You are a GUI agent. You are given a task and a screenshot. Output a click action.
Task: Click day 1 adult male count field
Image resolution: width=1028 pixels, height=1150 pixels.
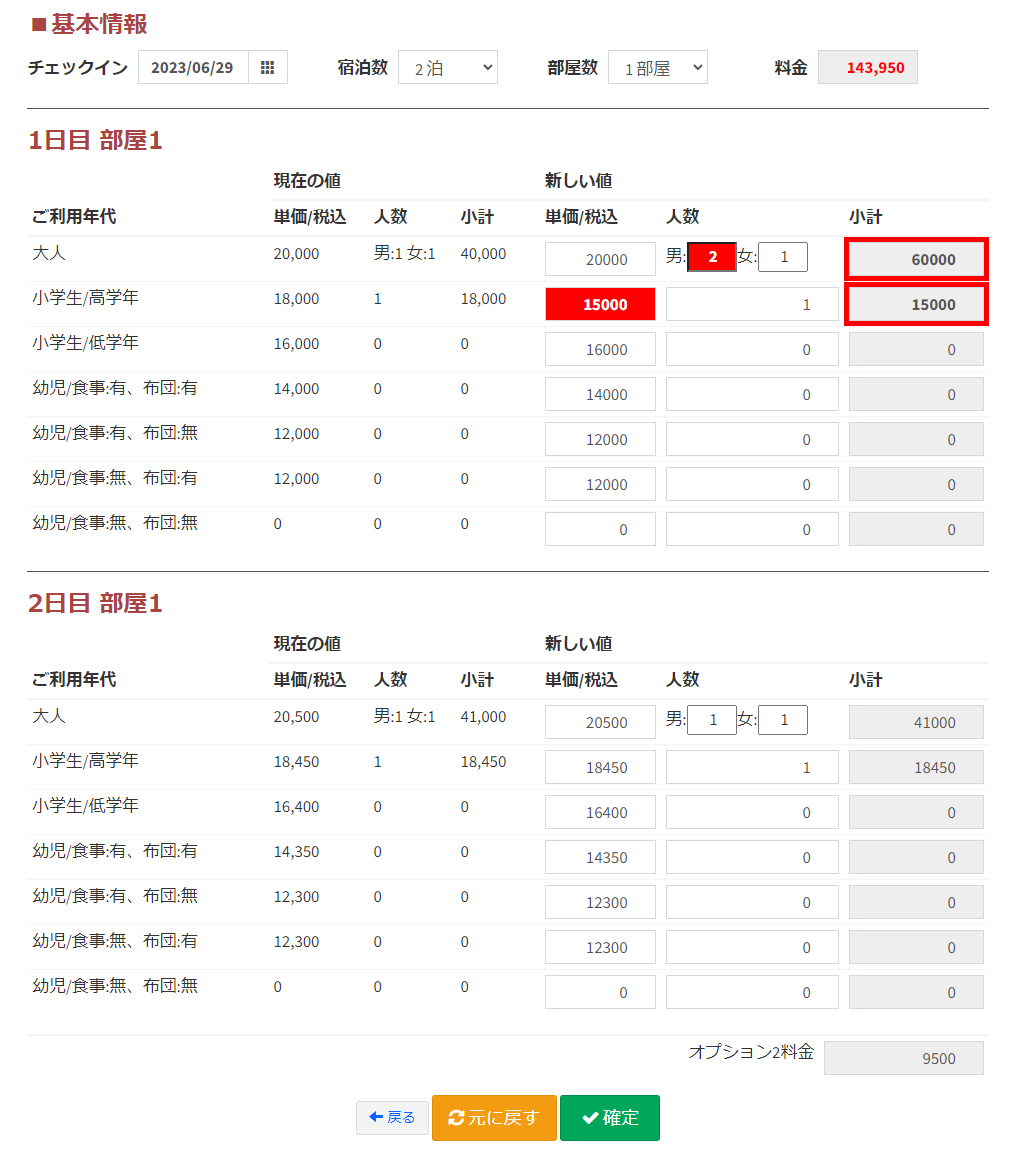click(x=712, y=257)
